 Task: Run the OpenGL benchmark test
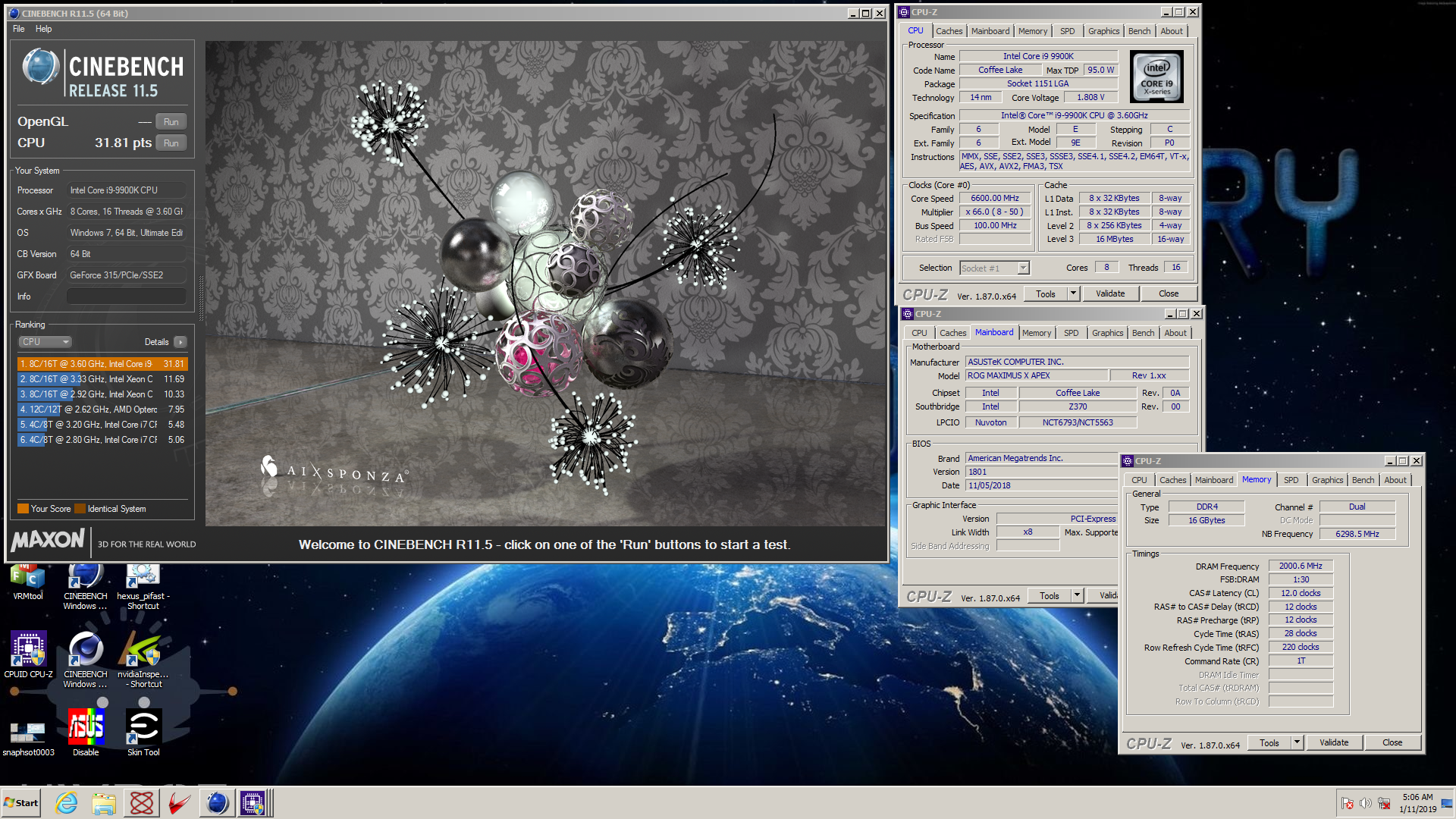click(x=171, y=122)
